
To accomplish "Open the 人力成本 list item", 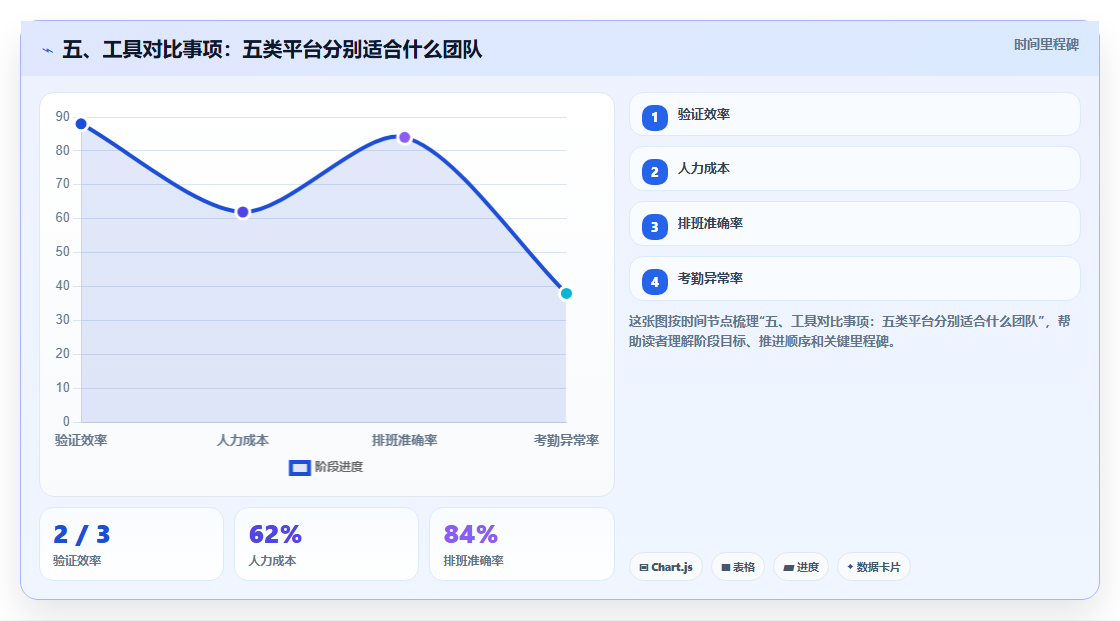I will click(854, 169).
